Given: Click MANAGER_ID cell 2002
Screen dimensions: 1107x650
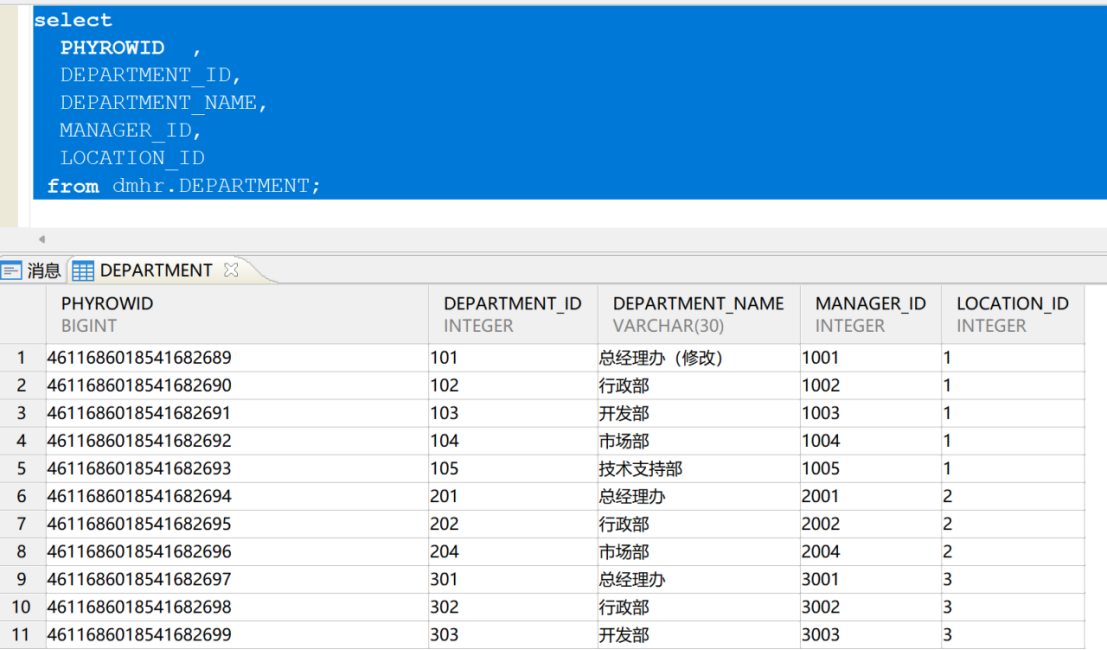Looking at the screenshot, I should tap(870, 524).
